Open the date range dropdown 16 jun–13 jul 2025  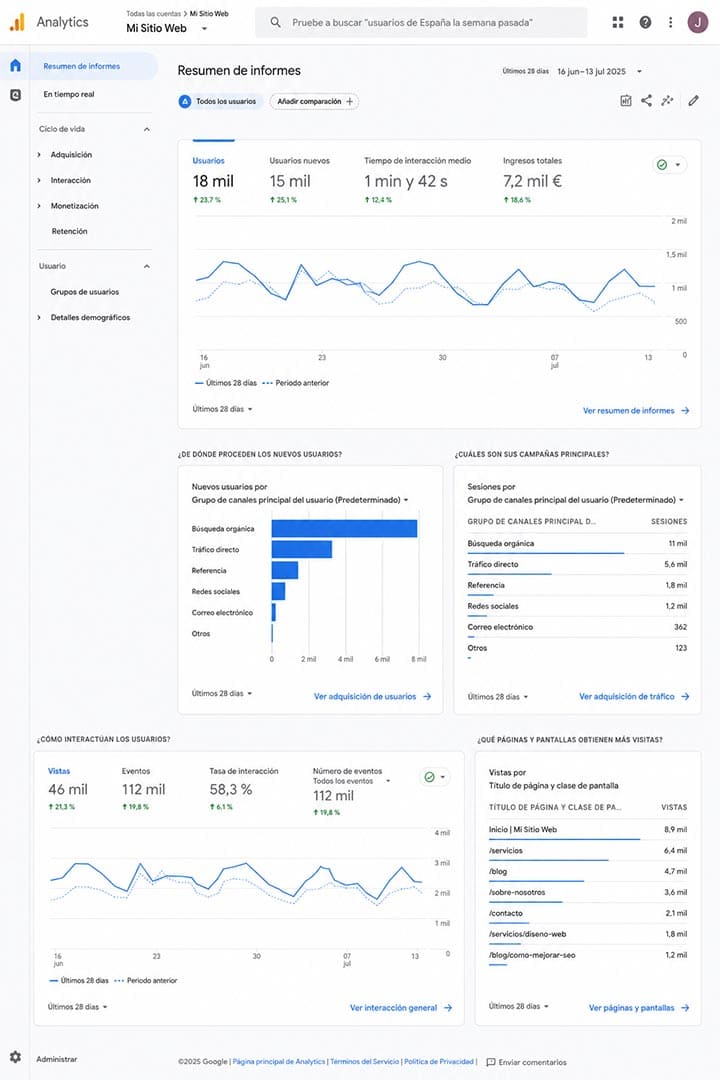[x=599, y=71]
